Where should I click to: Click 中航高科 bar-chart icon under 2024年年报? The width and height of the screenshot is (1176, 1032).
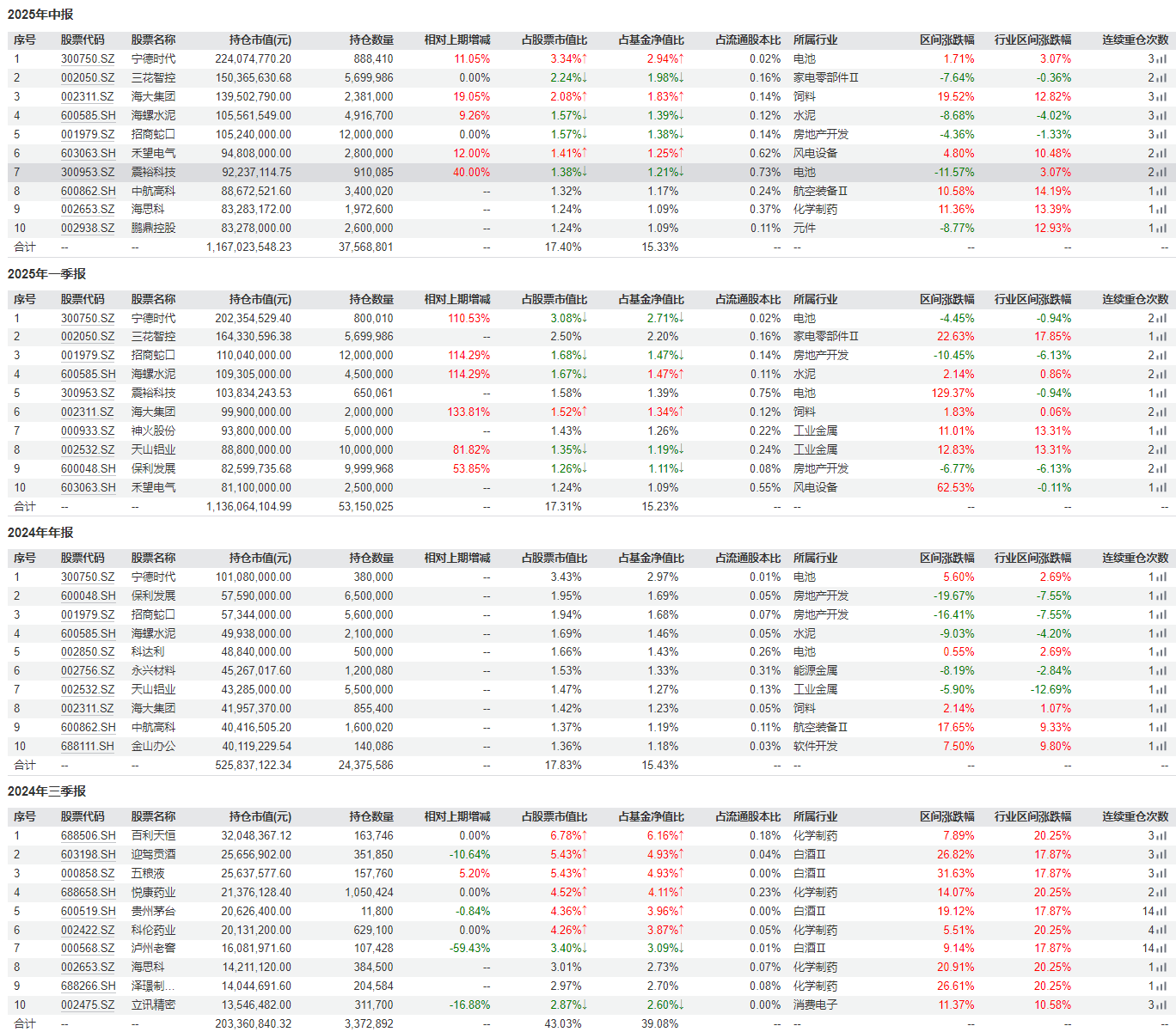pos(1161,728)
